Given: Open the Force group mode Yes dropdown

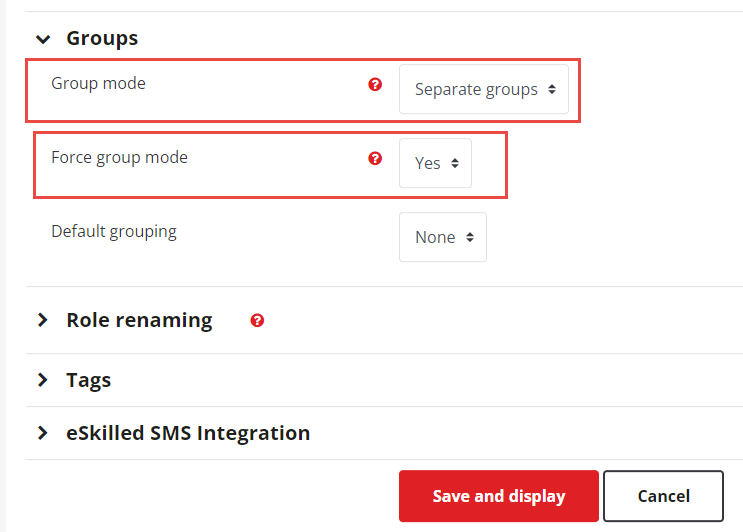Looking at the screenshot, I should click(x=435, y=163).
